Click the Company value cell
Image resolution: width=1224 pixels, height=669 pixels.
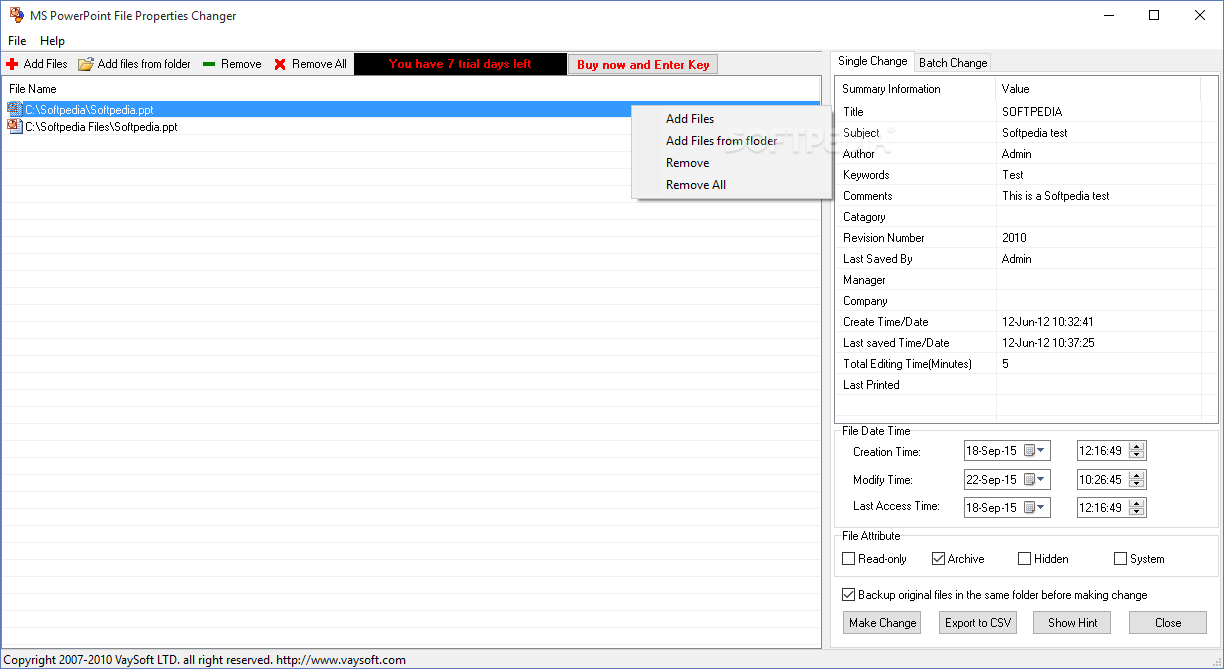(x=1098, y=301)
